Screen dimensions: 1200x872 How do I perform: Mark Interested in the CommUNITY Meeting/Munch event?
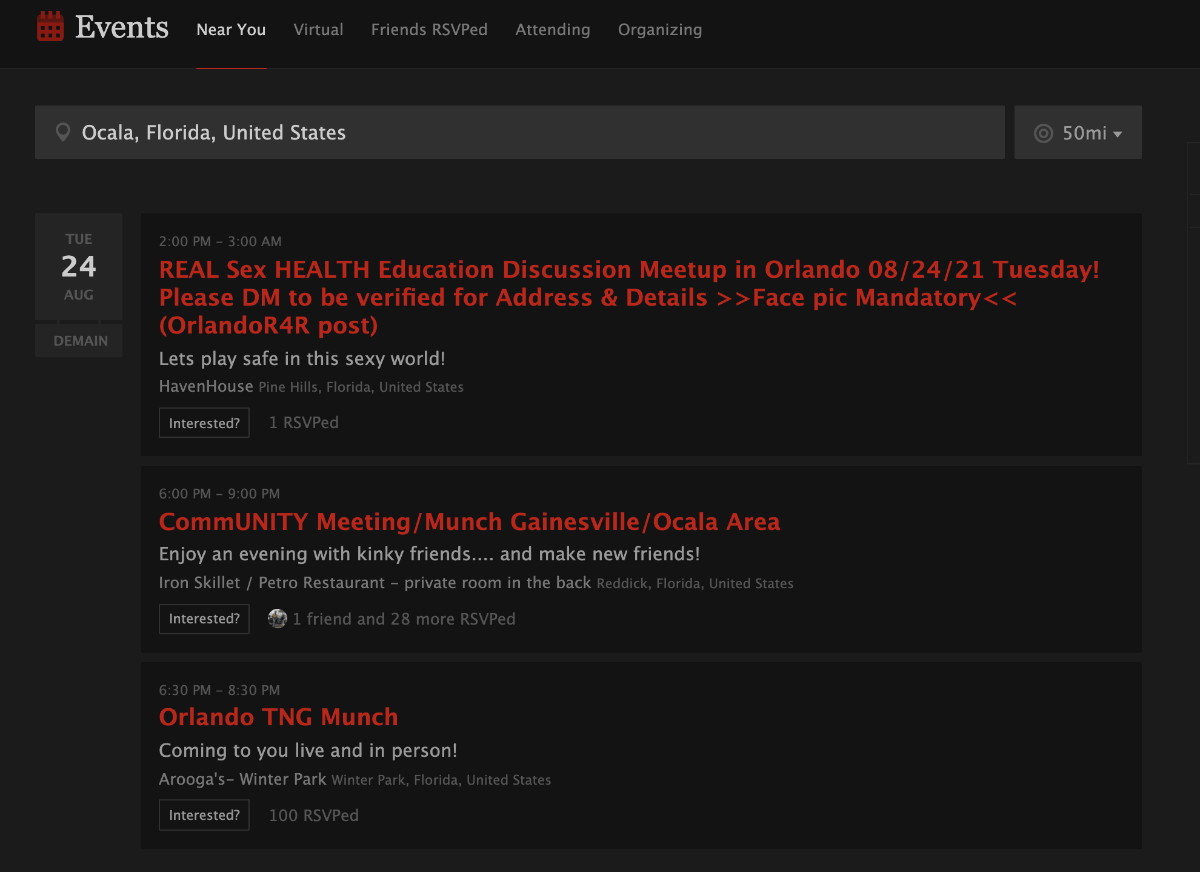point(204,619)
